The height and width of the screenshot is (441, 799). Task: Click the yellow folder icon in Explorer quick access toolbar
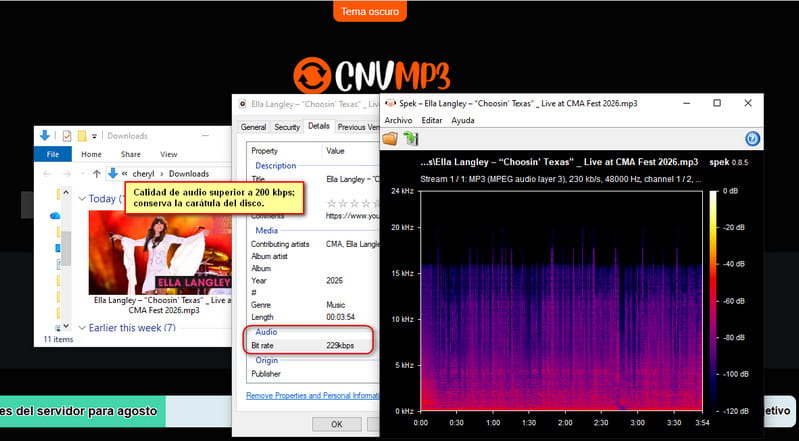[82, 136]
